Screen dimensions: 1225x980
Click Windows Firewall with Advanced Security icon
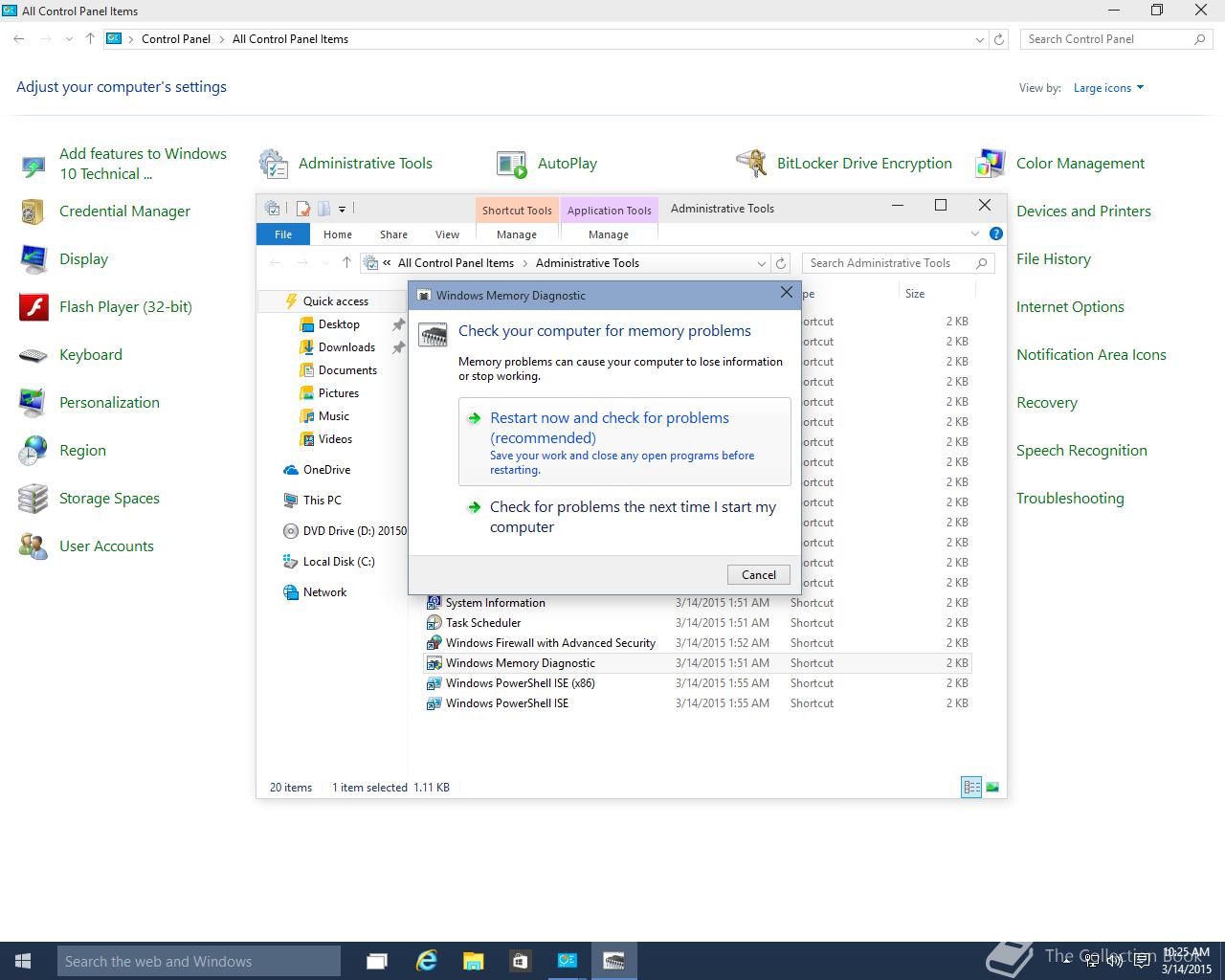tap(434, 643)
